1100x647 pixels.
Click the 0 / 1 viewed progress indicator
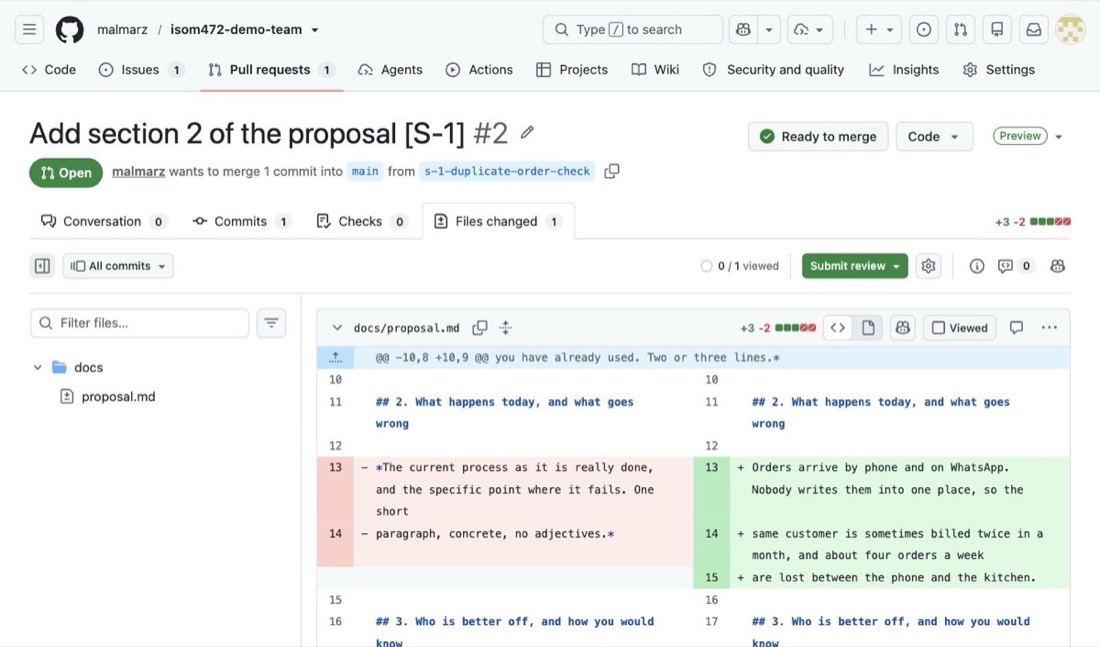tap(739, 266)
